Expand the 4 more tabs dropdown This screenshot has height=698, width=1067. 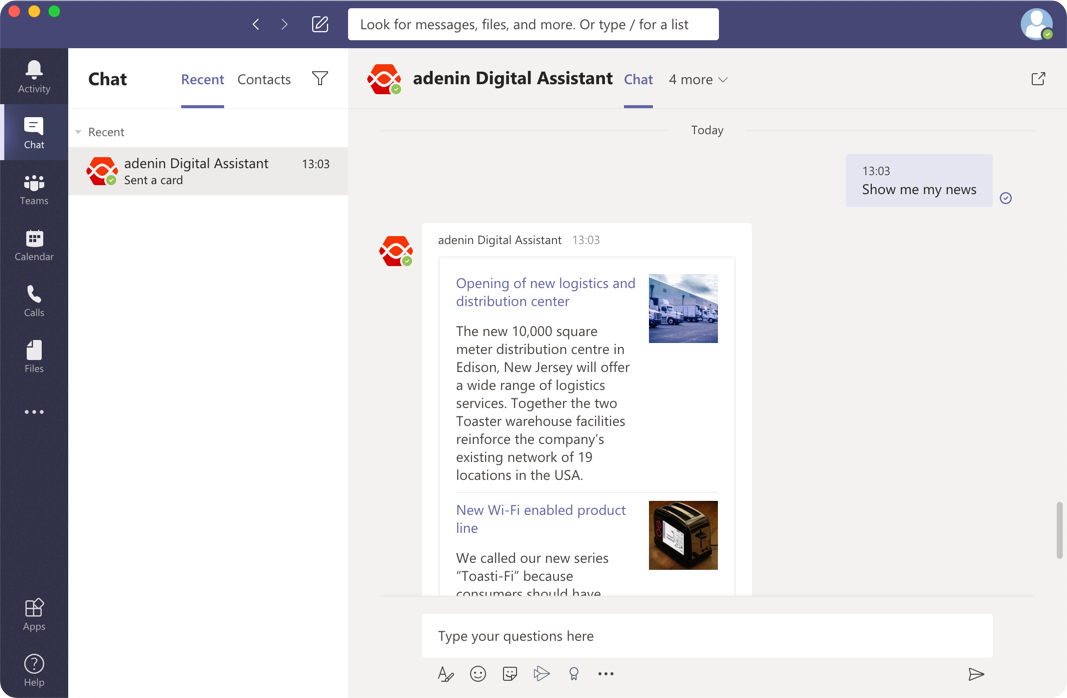pyautogui.click(x=698, y=80)
